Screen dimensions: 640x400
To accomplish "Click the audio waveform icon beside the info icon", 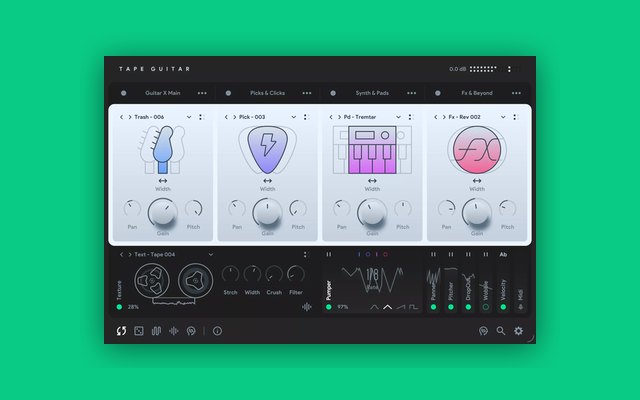I will (173, 331).
